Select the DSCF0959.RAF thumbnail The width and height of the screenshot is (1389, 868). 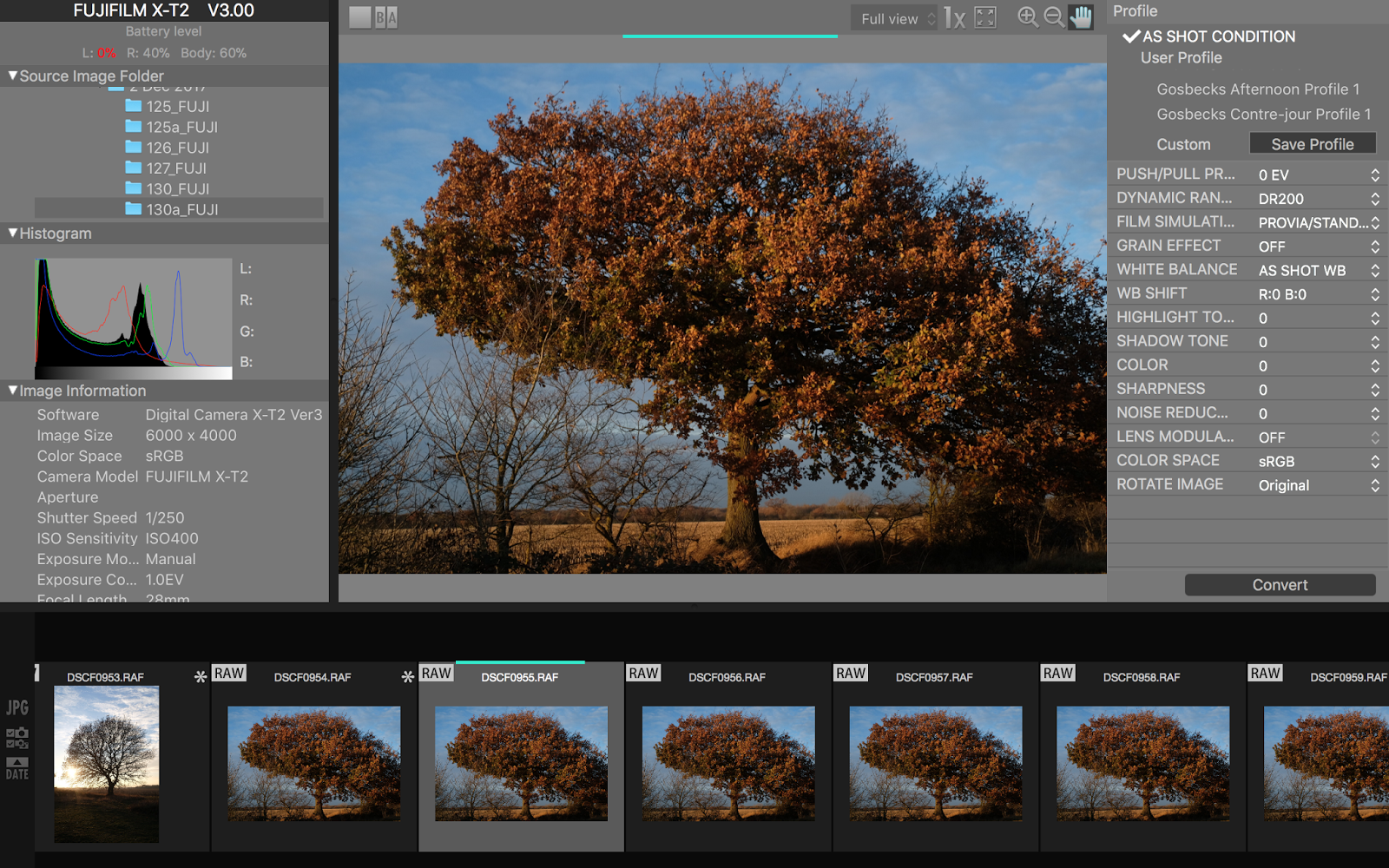coord(1326,764)
